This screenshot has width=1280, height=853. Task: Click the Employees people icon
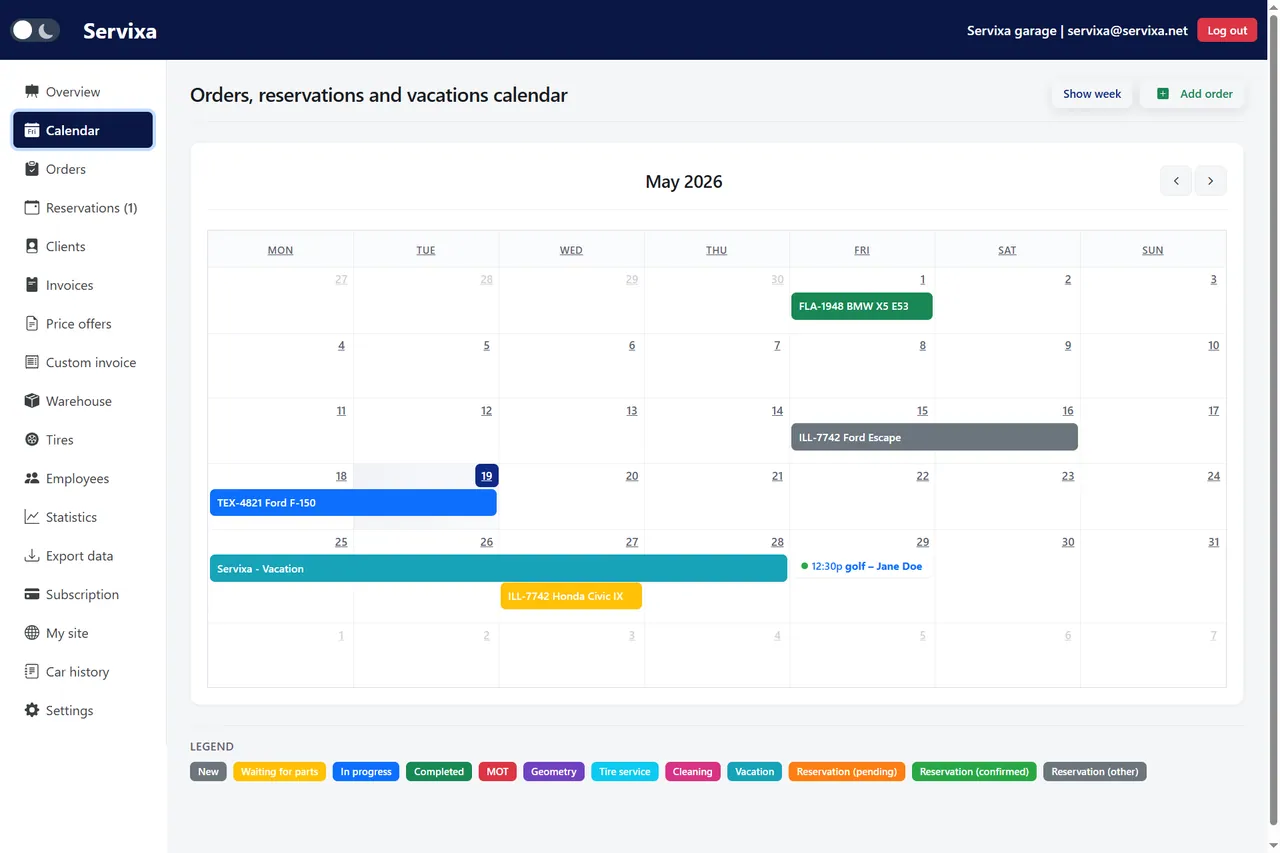32,479
